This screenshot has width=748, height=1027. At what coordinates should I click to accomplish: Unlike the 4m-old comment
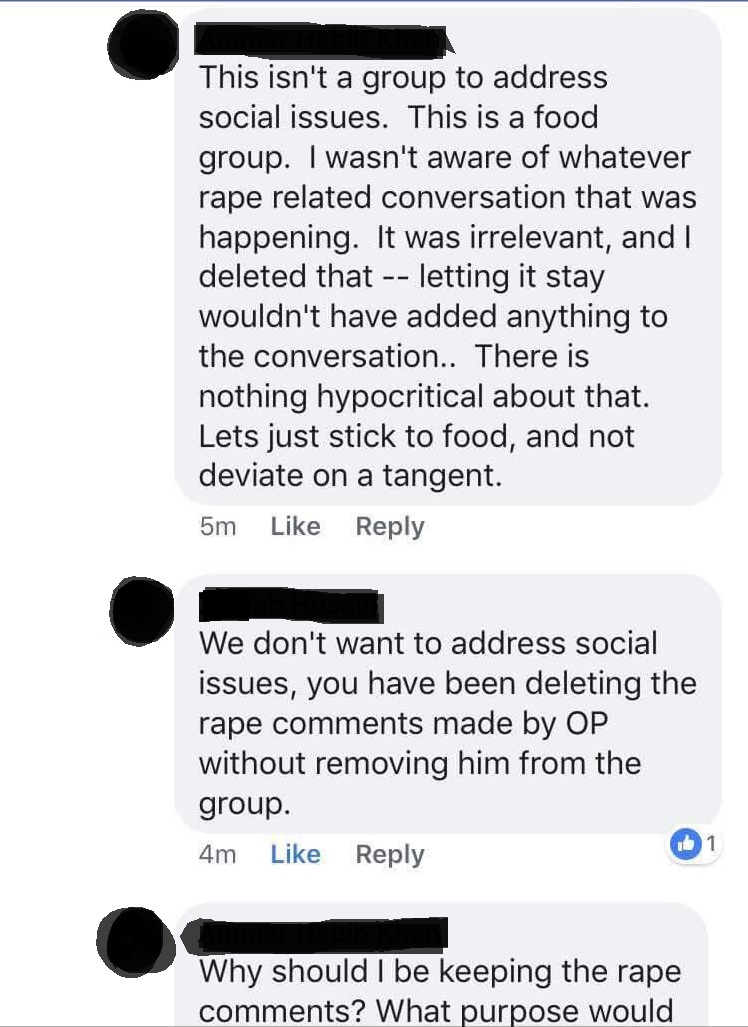[x=295, y=854]
